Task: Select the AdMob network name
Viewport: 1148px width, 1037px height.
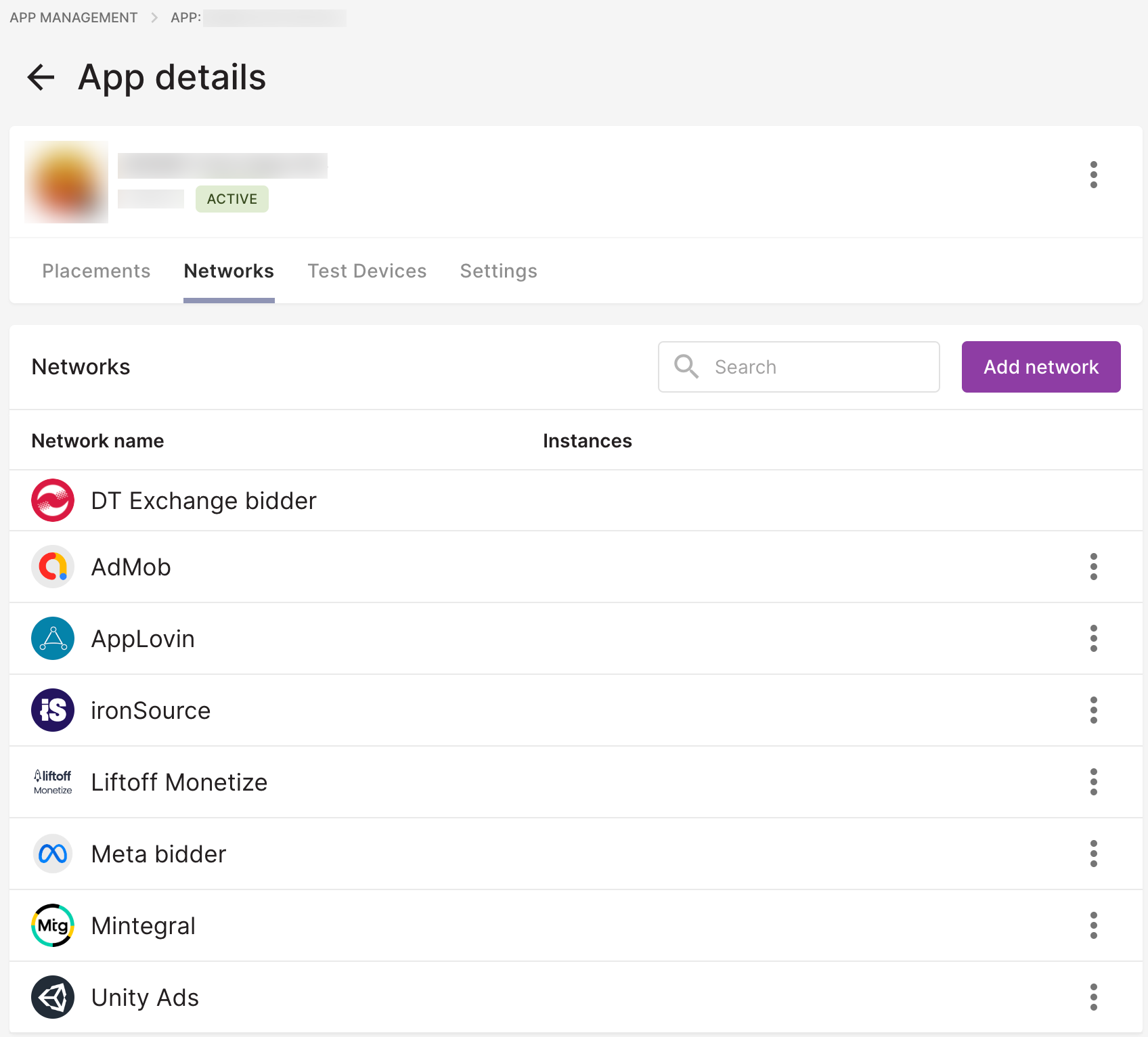Action: 131,567
